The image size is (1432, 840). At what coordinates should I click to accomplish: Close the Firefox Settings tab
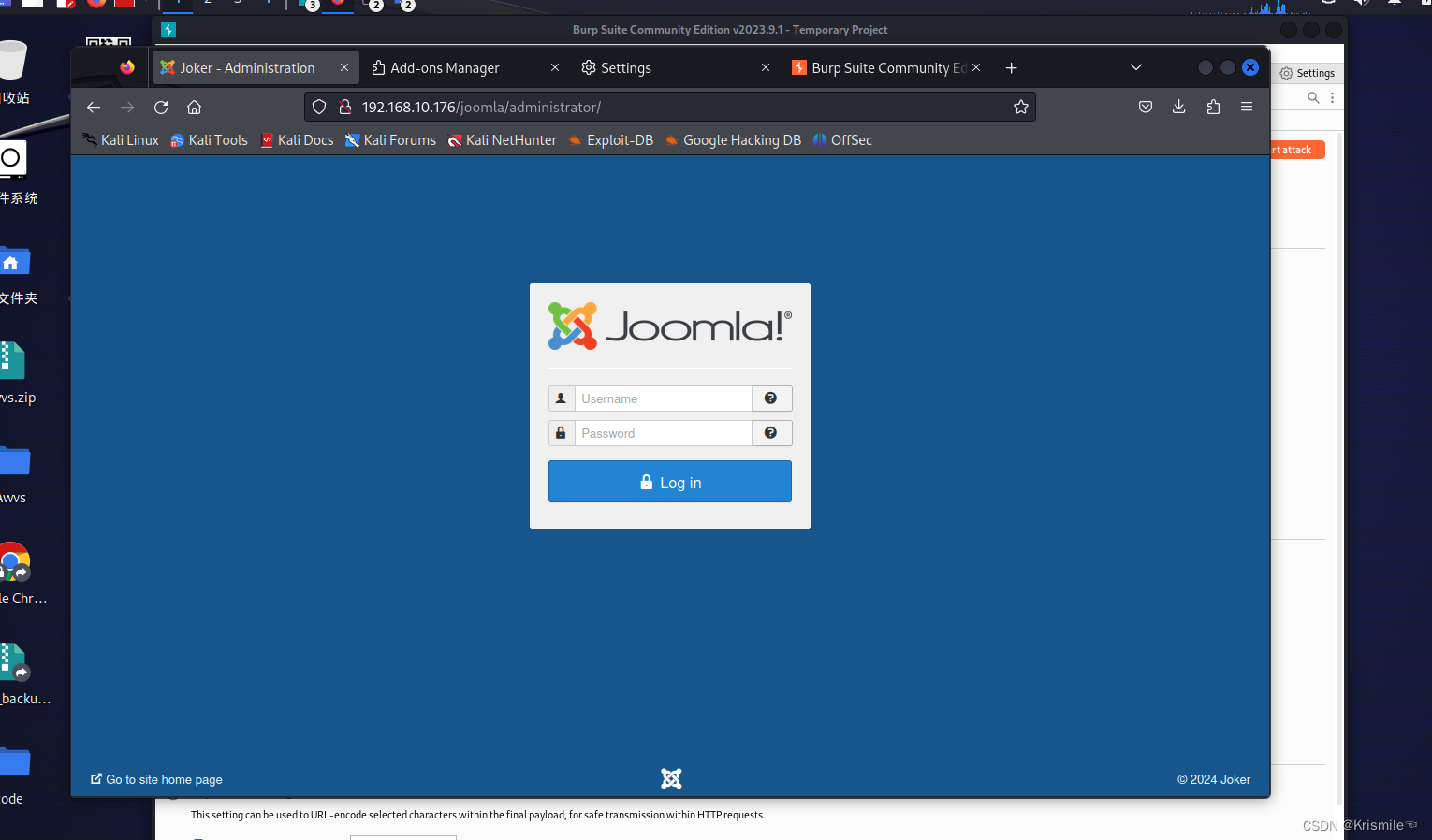(766, 68)
